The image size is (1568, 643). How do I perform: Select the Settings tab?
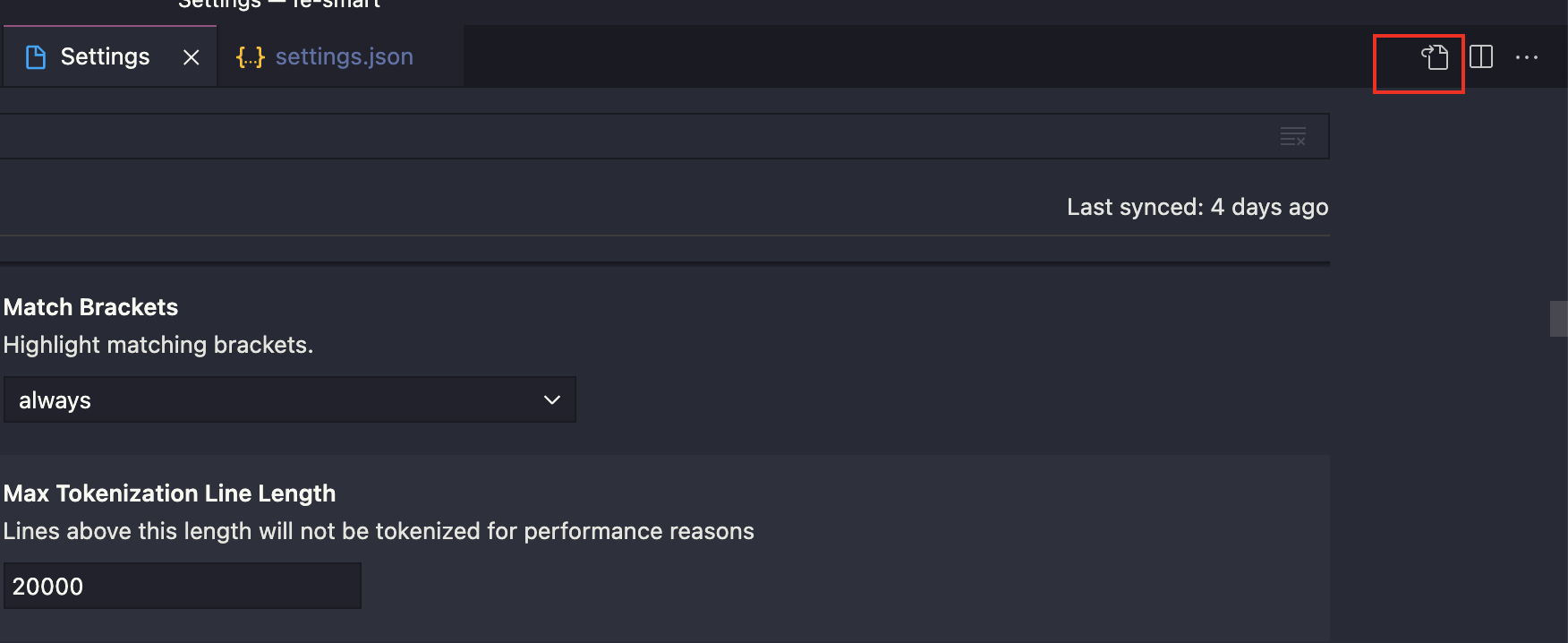(x=109, y=56)
